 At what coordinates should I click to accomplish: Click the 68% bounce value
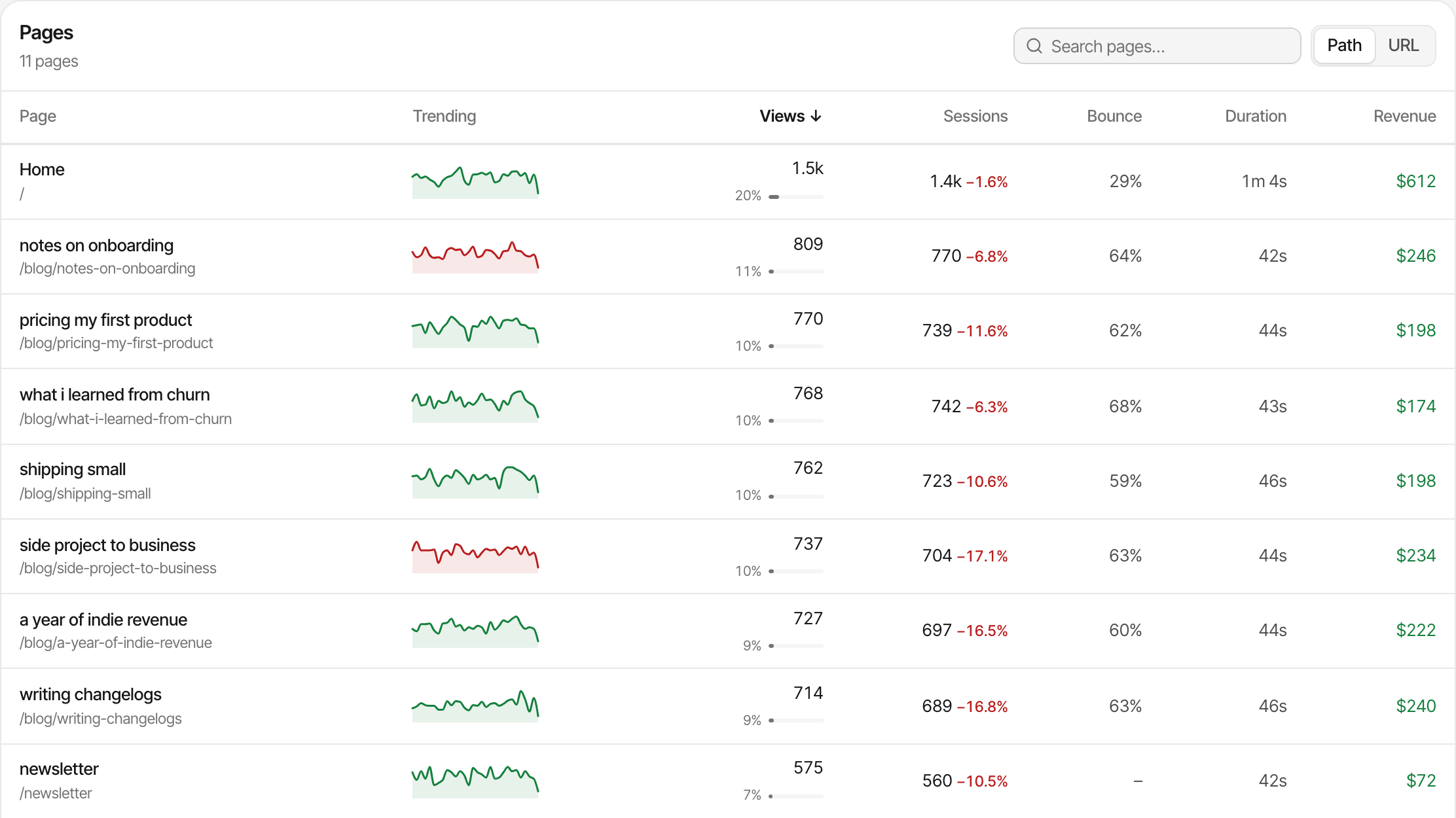point(1125,406)
